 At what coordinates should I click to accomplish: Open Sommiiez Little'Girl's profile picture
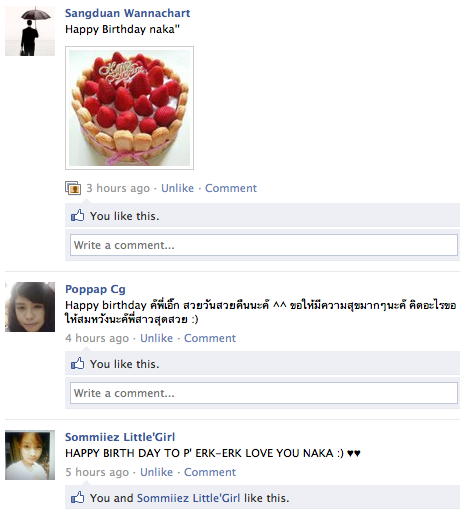point(30,455)
